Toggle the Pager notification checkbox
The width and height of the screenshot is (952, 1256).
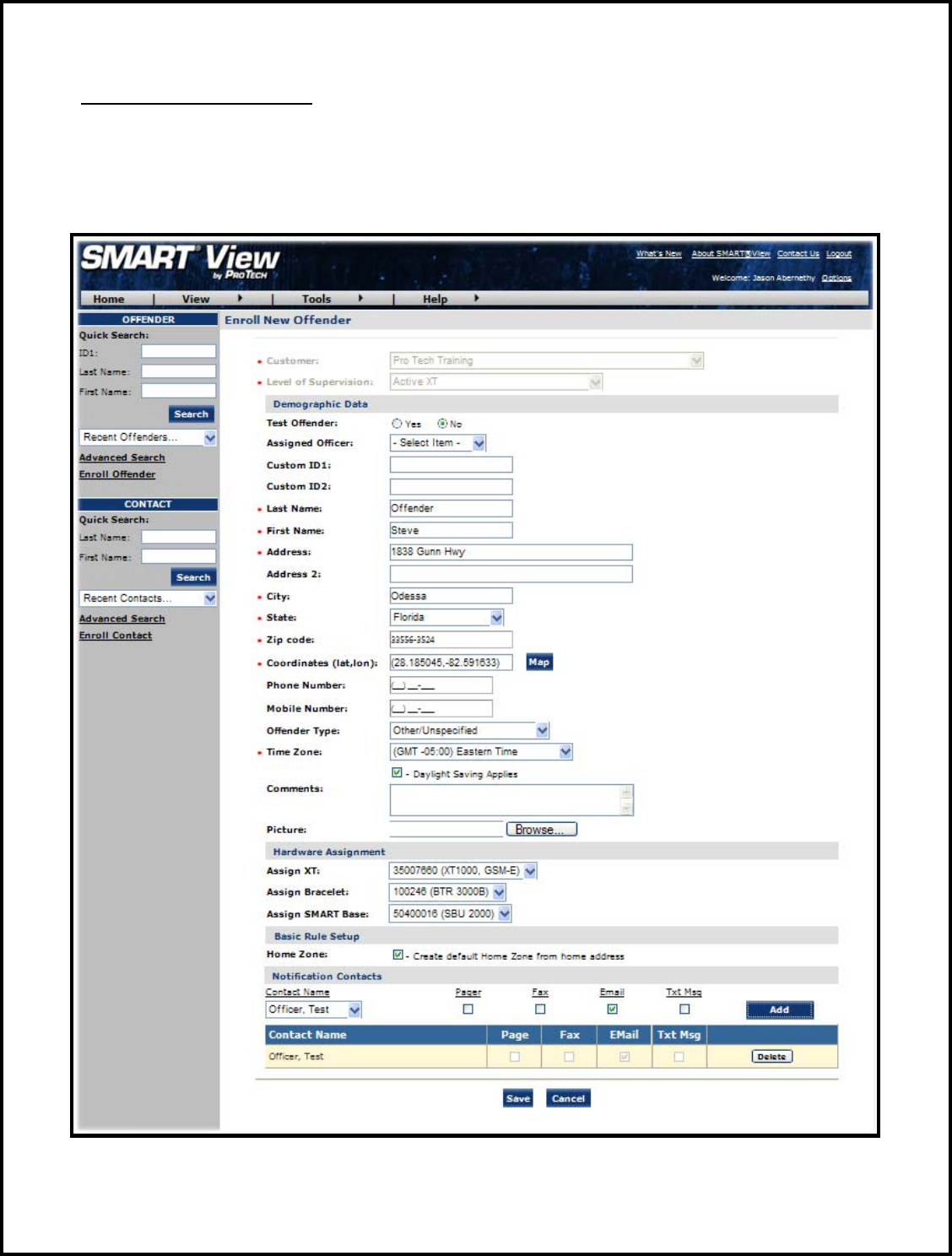pos(468,1010)
